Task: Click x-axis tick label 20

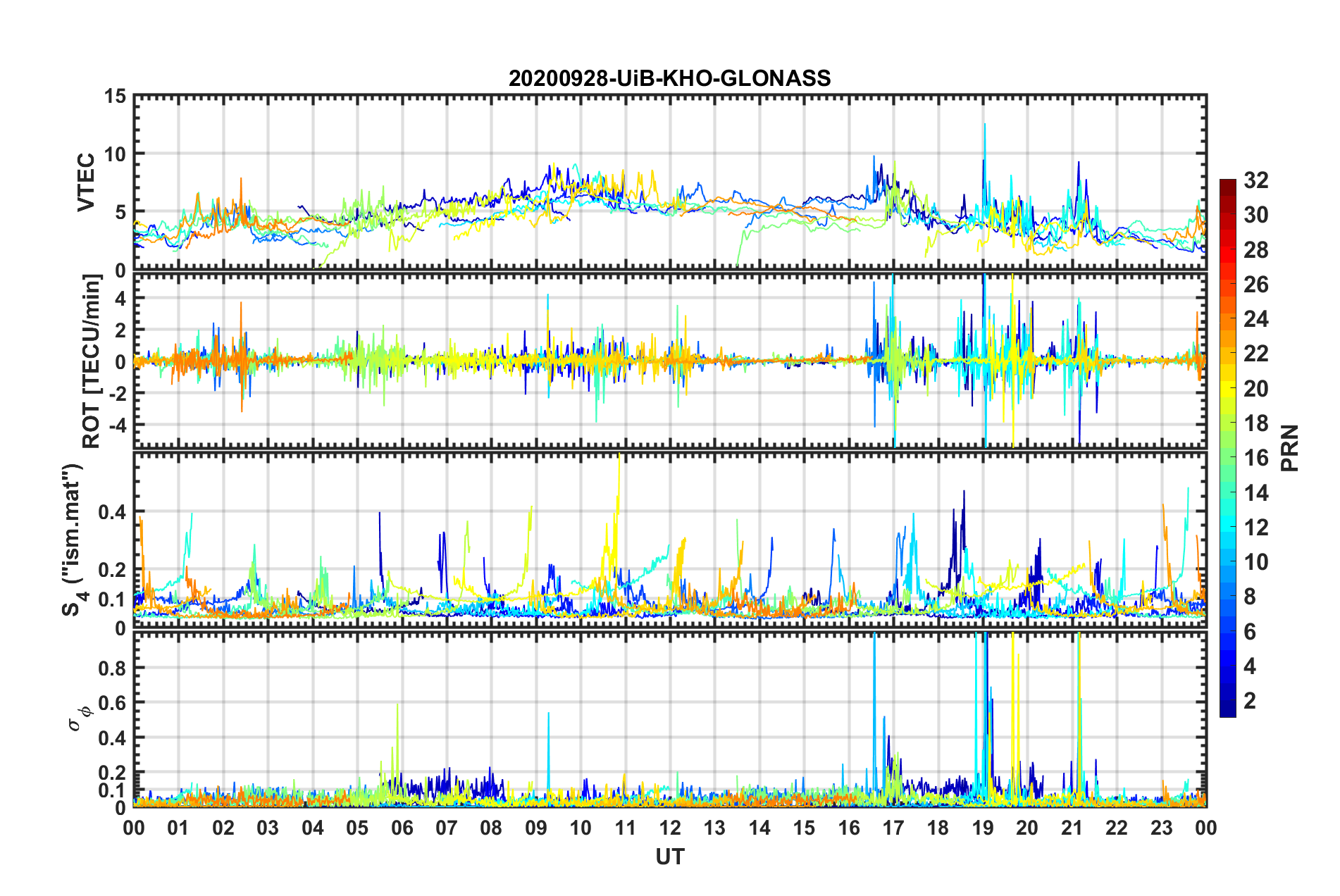Action: 1028,828
